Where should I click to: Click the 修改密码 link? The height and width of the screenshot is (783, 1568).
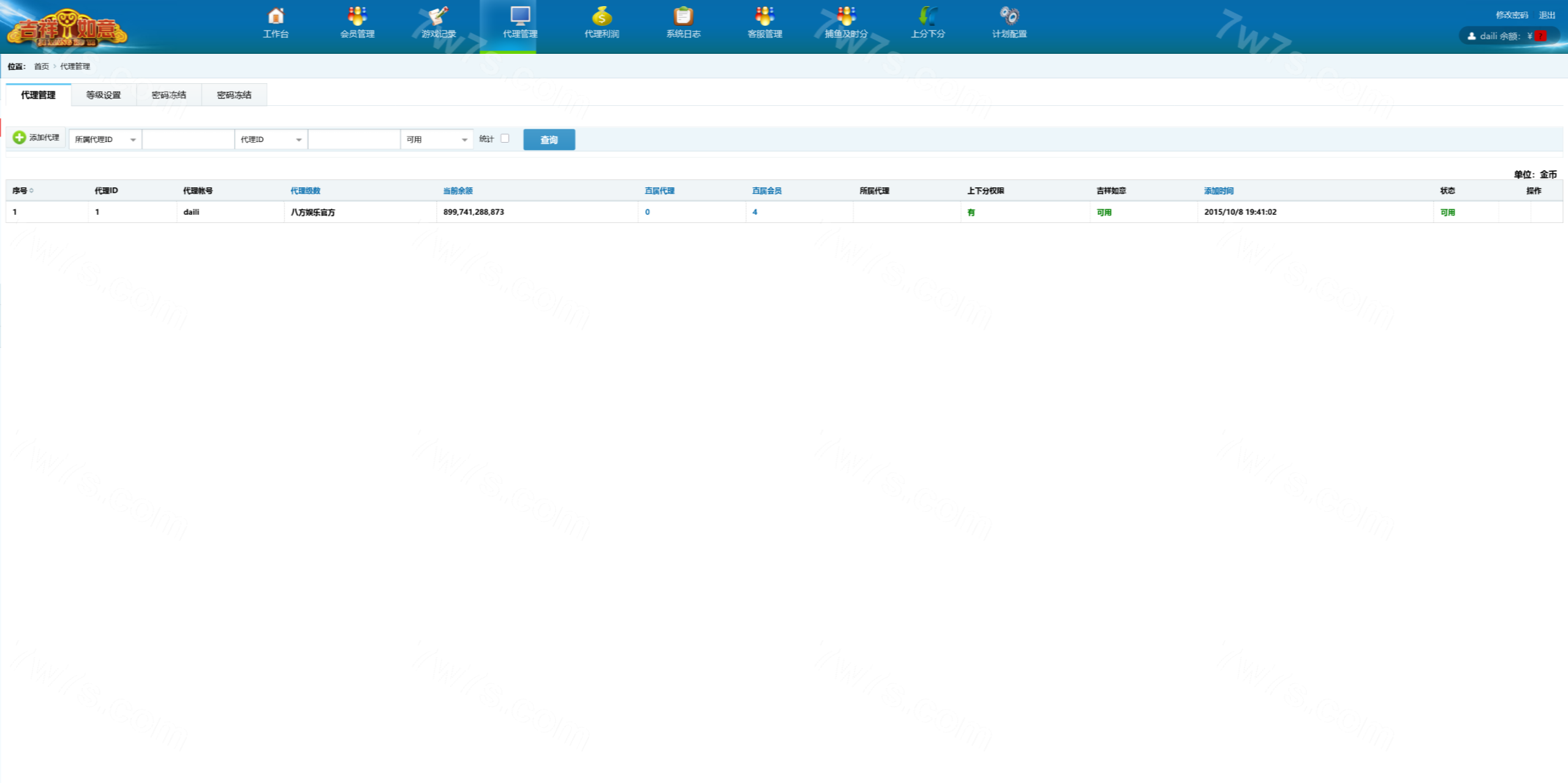[x=1512, y=15]
